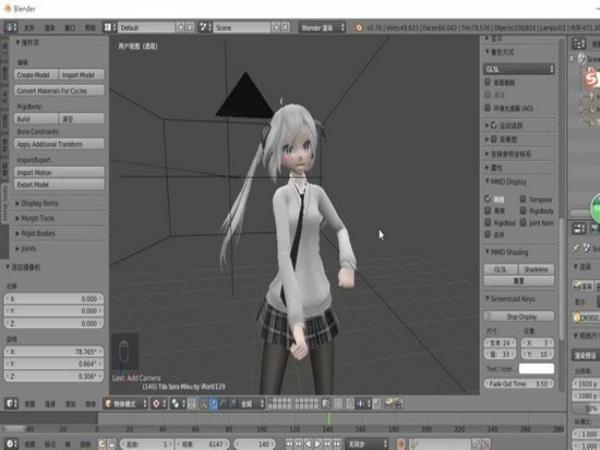
Task: Open the object interaction mode dropdown
Action: coord(126,404)
